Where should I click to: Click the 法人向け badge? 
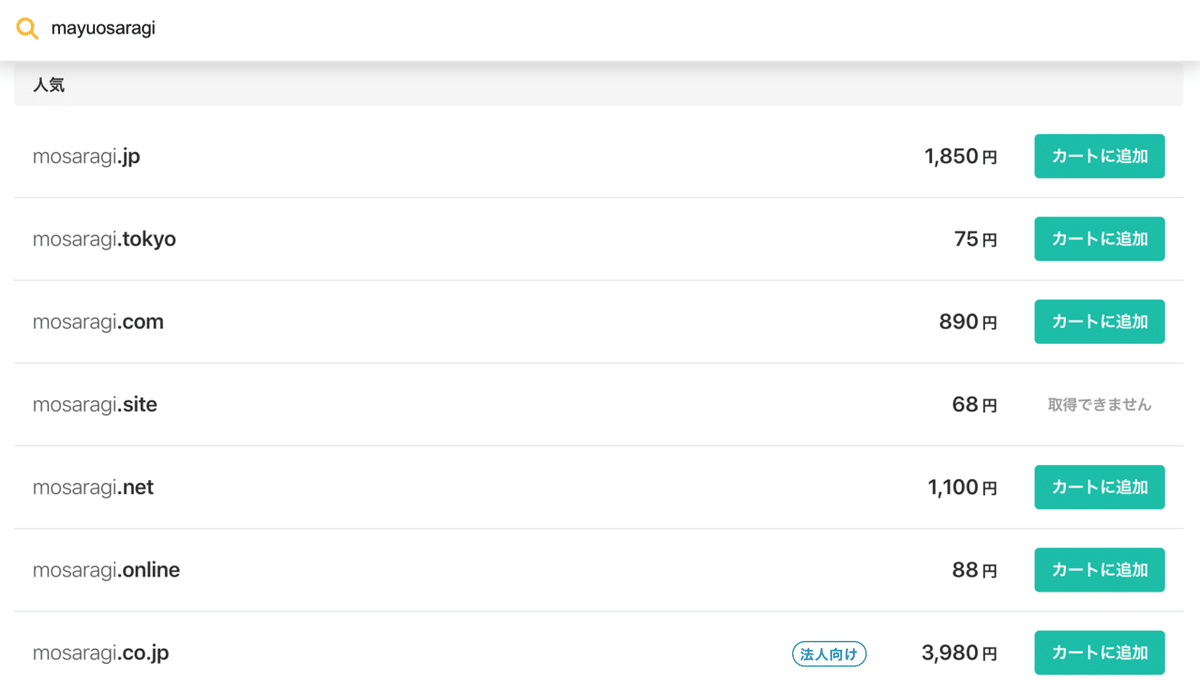(829, 654)
